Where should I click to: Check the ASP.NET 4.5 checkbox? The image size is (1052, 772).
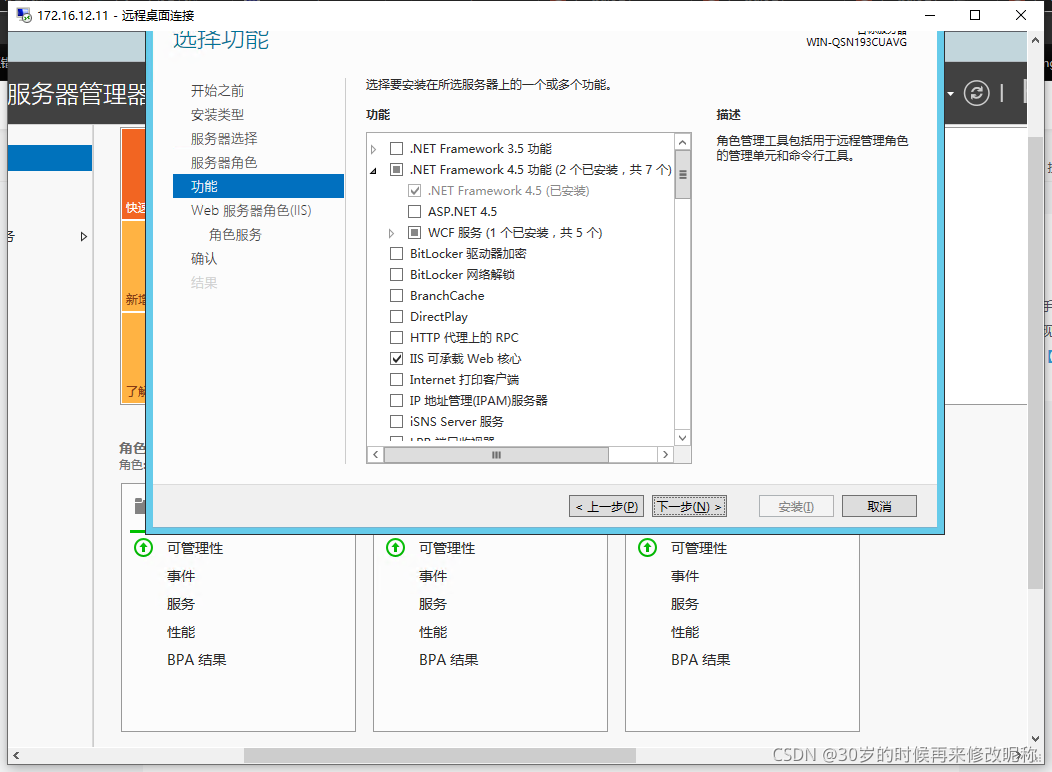point(415,211)
